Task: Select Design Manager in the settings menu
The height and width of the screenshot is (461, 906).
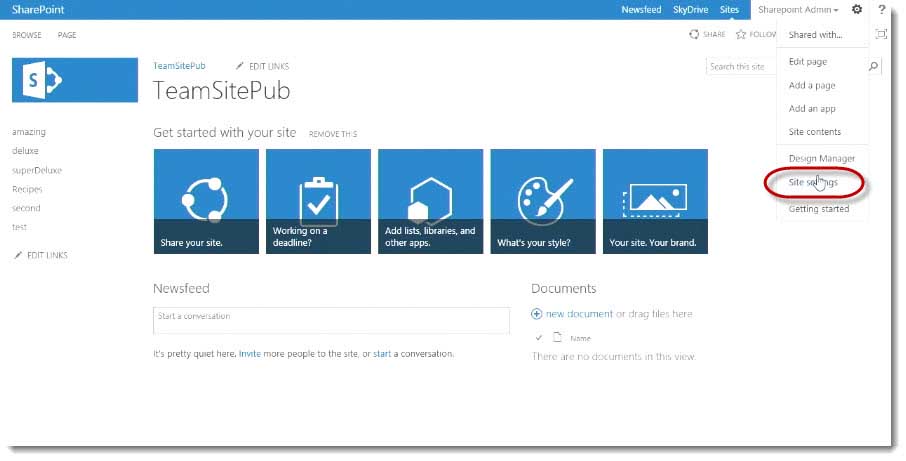Action: click(822, 159)
